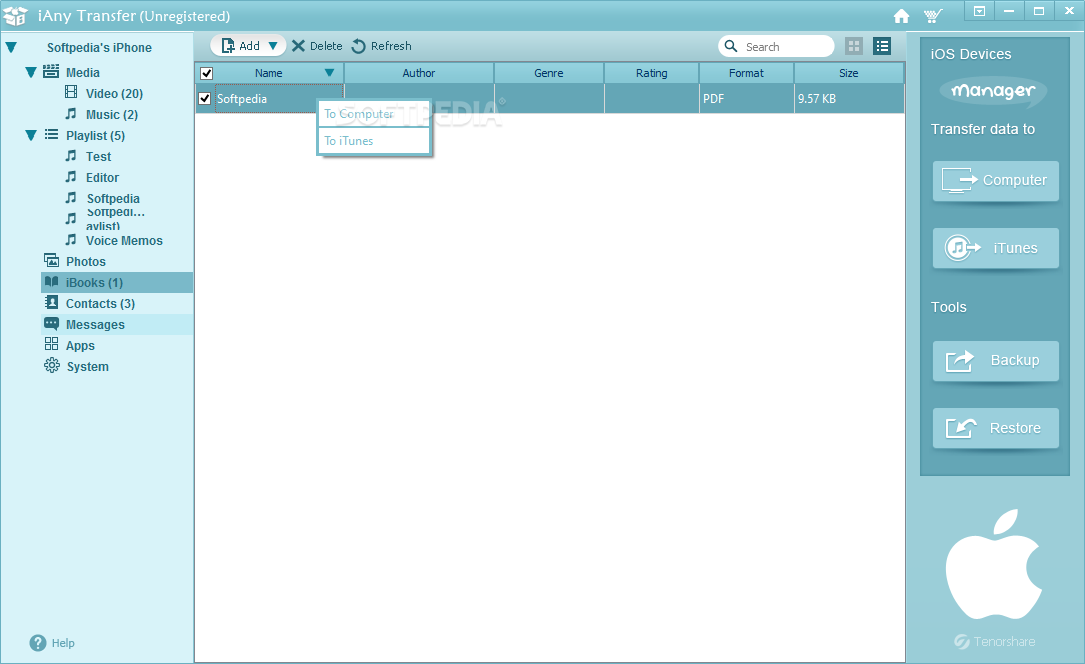
Task: Sort by the Format column header
Action: pyautogui.click(x=746, y=73)
